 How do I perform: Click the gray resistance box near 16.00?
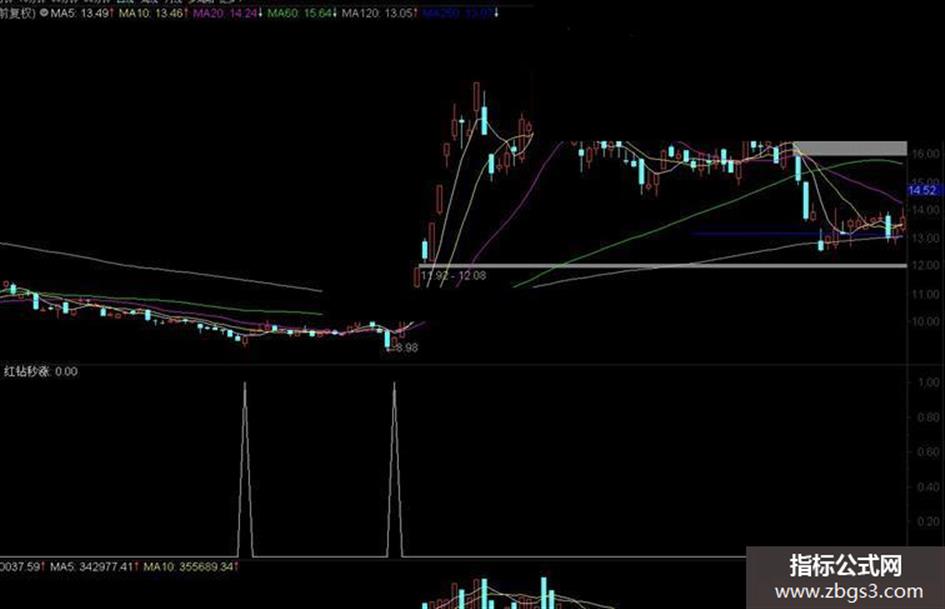click(x=851, y=148)
